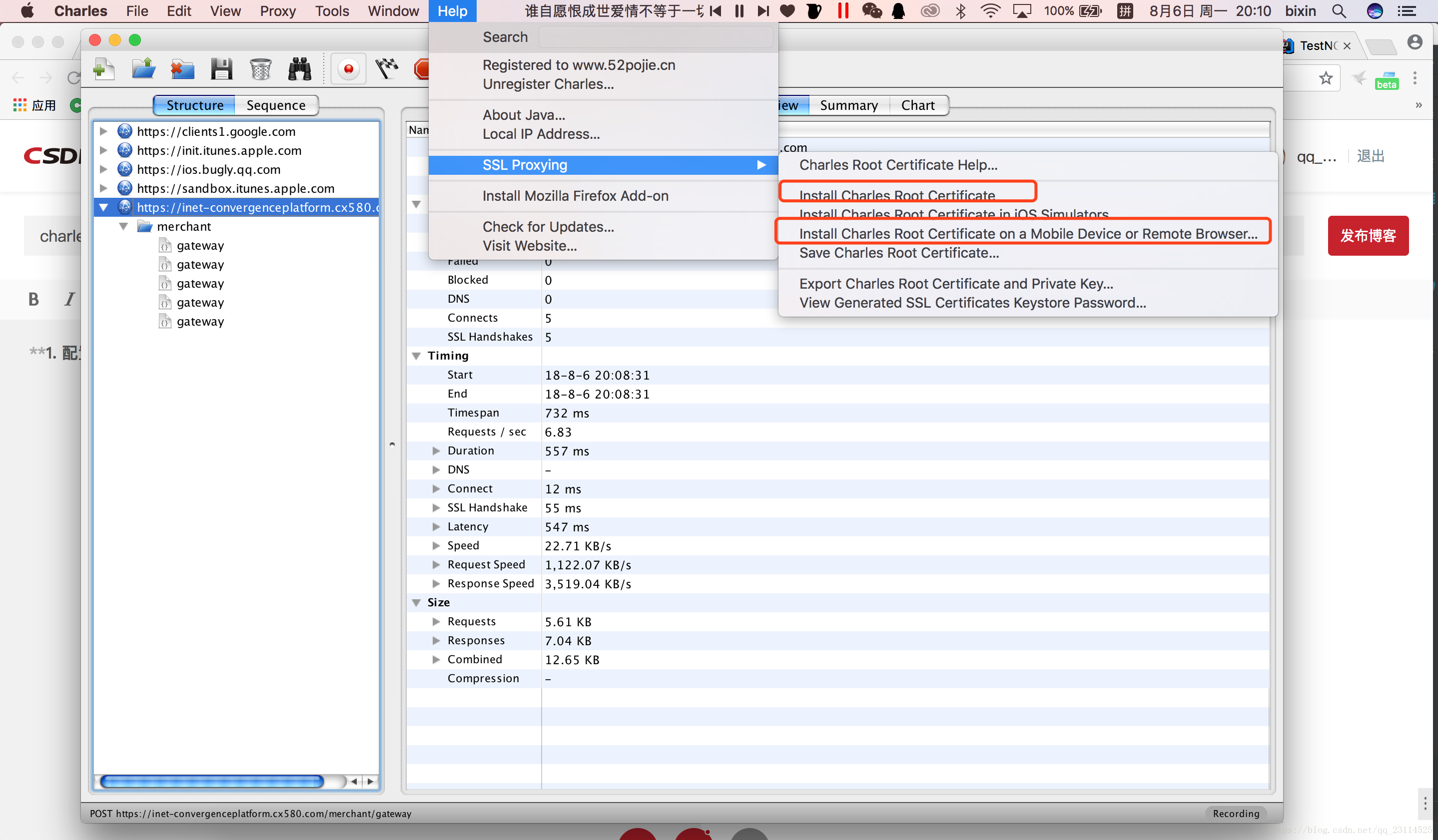Image resolution: width=1438 pixels, height=840 pixels.
Task: Open the browser profile avatar icon
Action: pyautogui.click(x=1415, y=42)
